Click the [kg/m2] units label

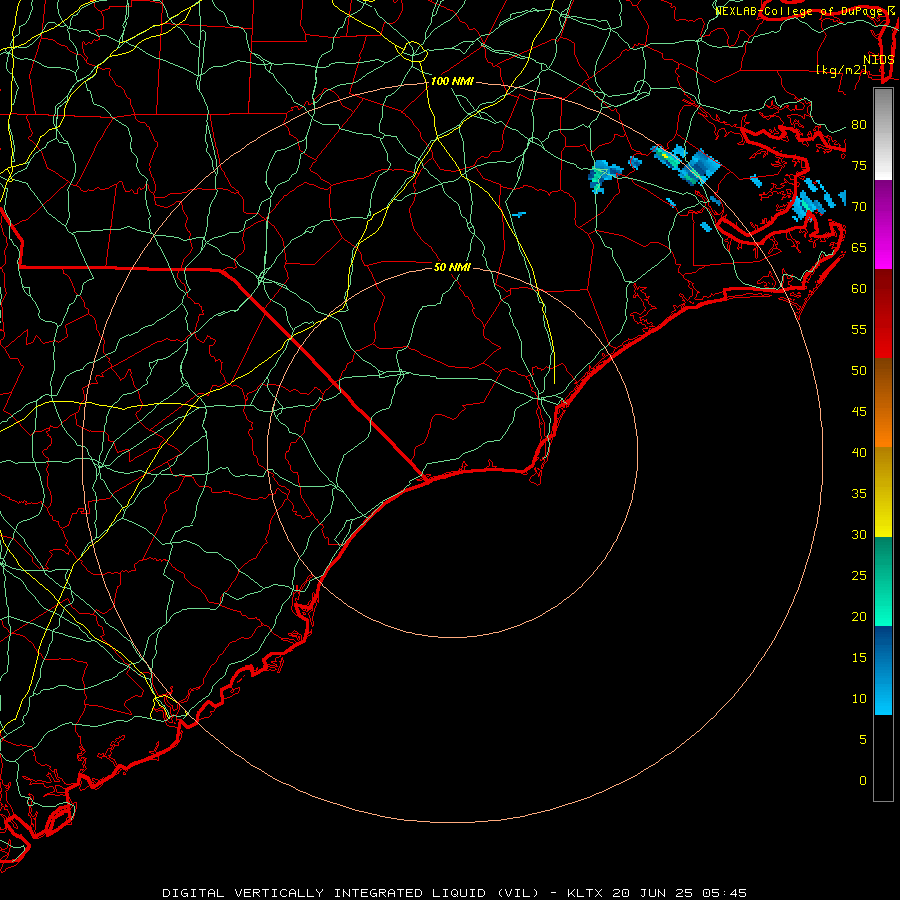[841, 70]
